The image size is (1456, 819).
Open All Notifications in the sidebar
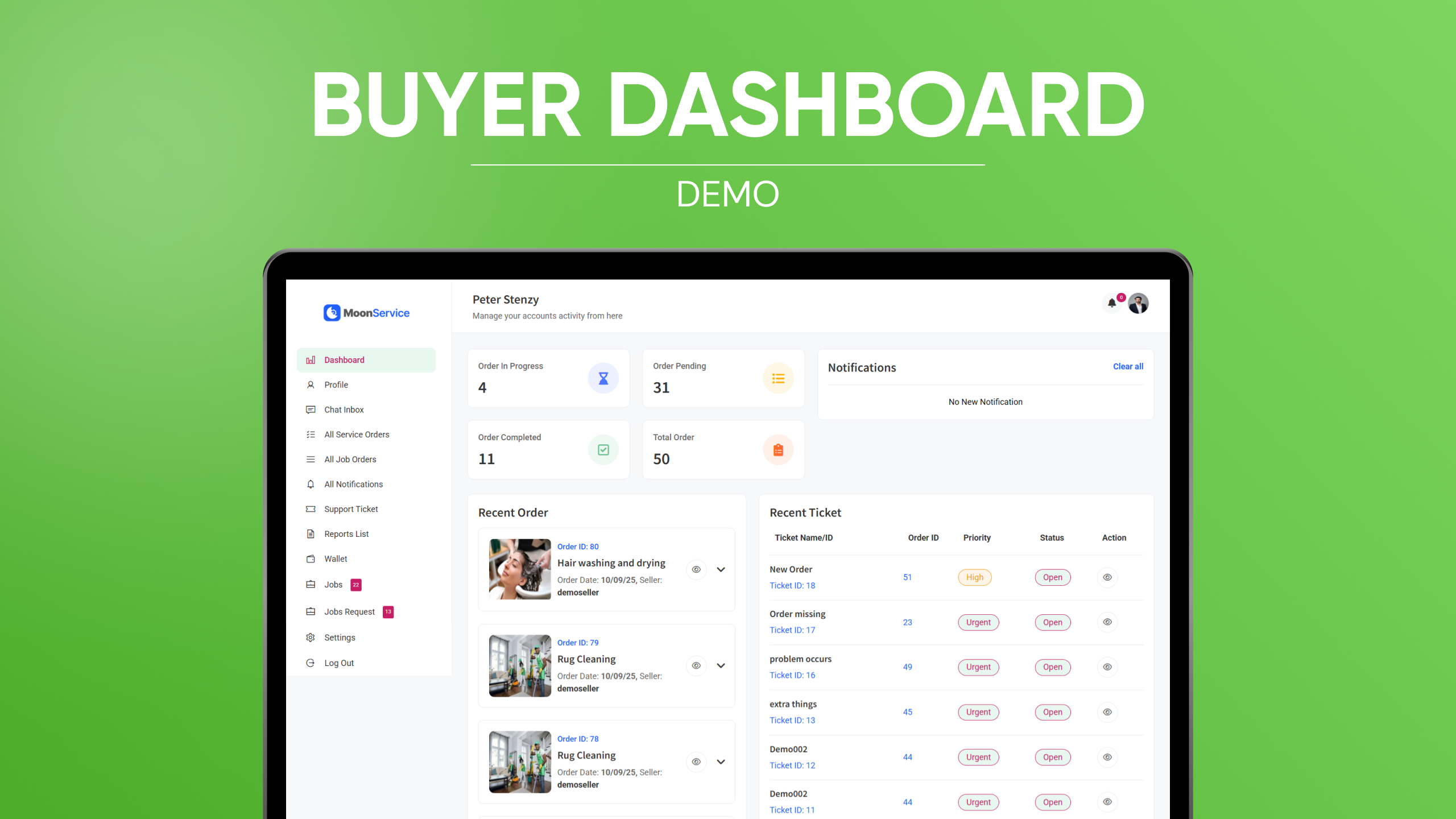pyautogui.click(x=353, y=484)
